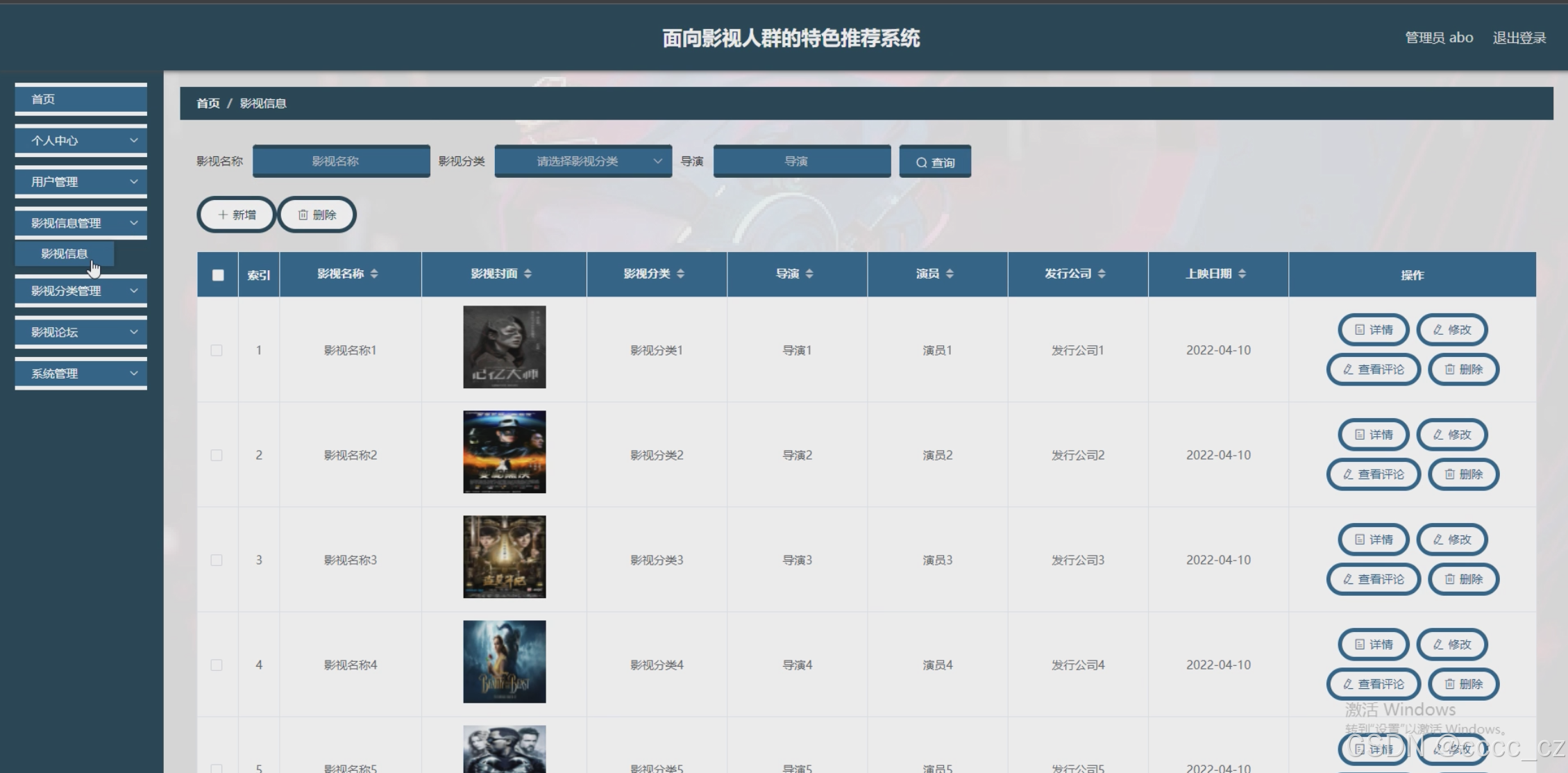Click the 影视名称2 cover thumbnail
This screenshot has width=1568, height=773.
[504, 452]
